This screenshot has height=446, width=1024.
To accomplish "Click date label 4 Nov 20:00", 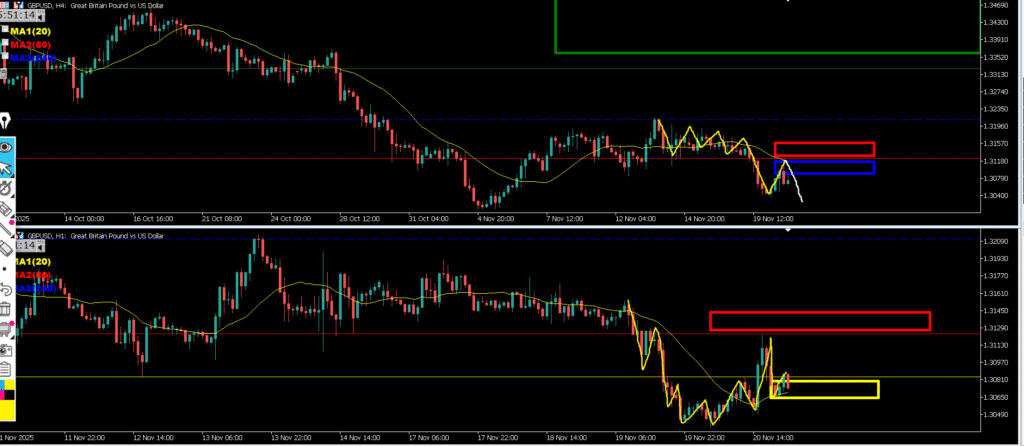I will pyautogui.click(x=498, y=219).
